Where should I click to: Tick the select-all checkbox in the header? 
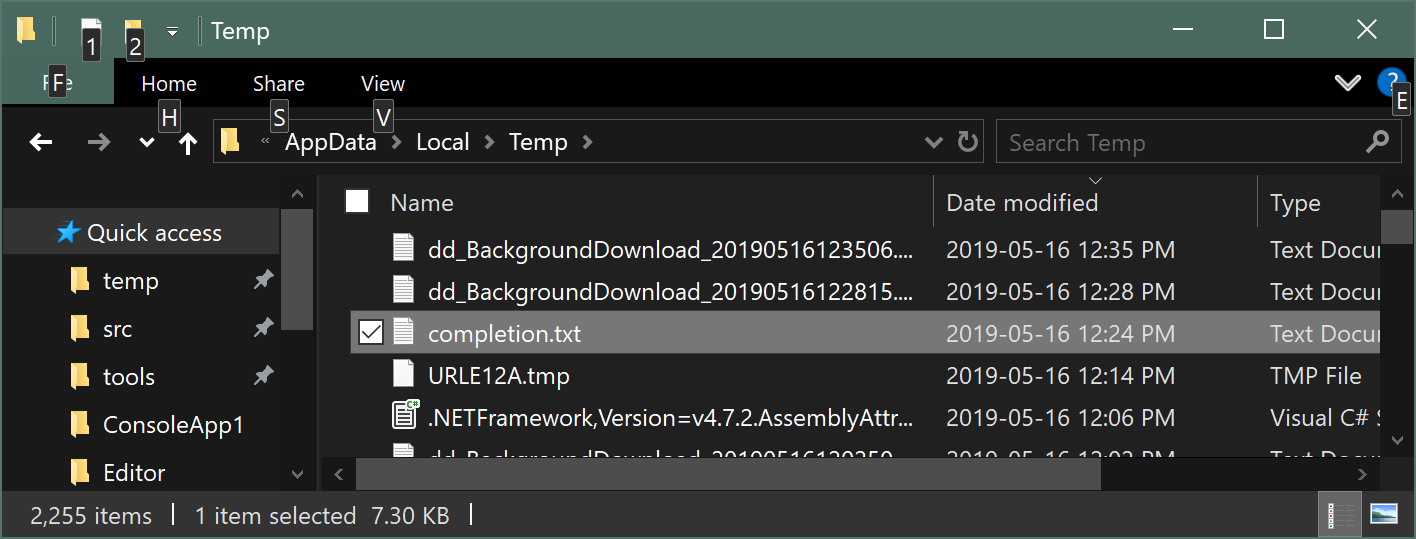(357, 202)
